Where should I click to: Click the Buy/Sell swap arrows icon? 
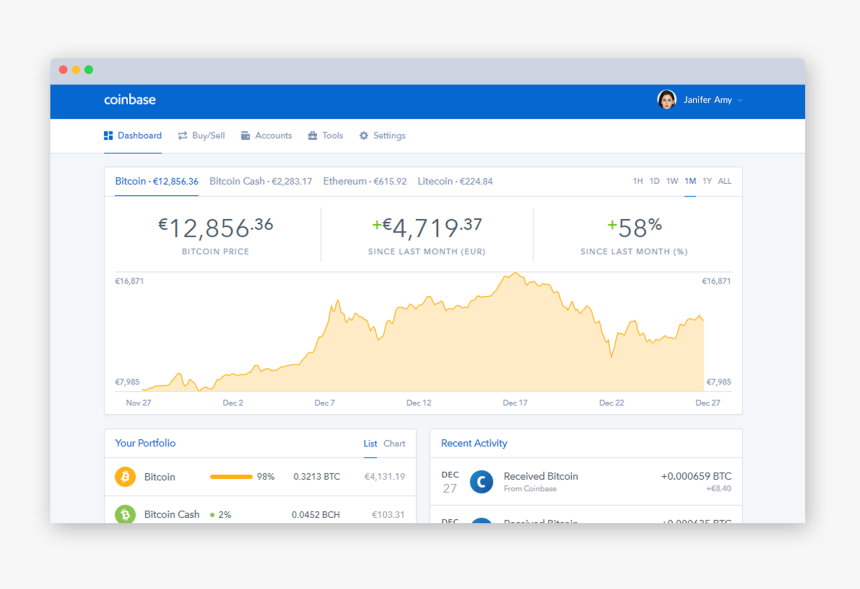pyautogui.click(x=182, y=135)
